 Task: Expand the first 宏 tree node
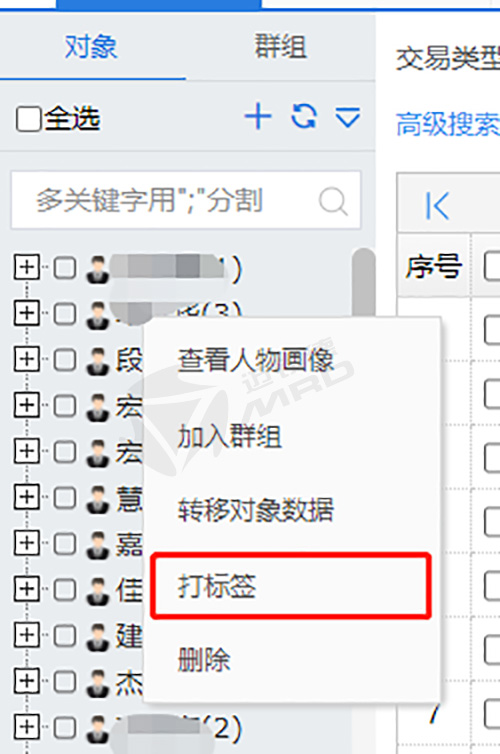(26, 405)
